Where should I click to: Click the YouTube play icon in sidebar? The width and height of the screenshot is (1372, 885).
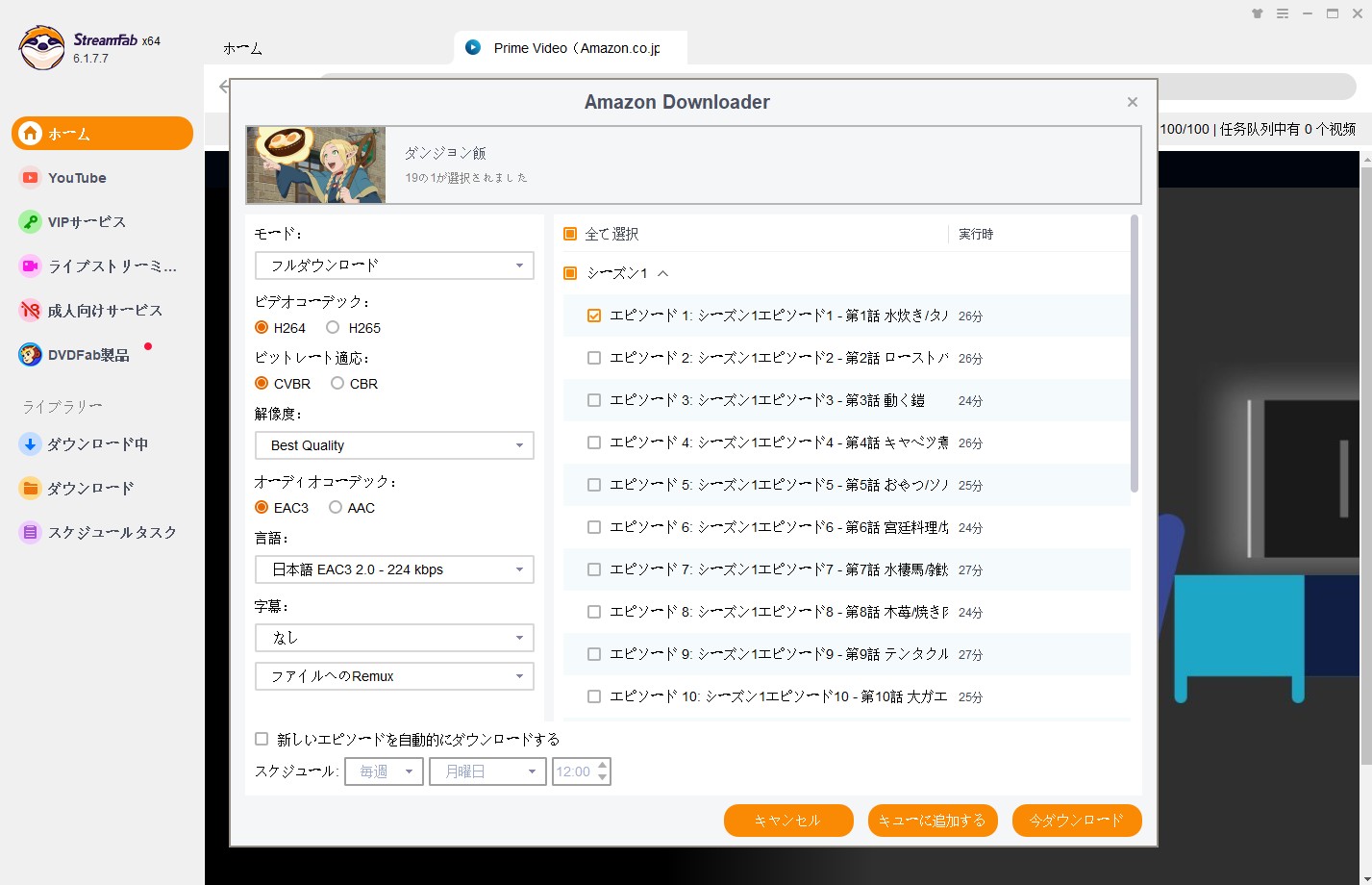pos(31,178)
